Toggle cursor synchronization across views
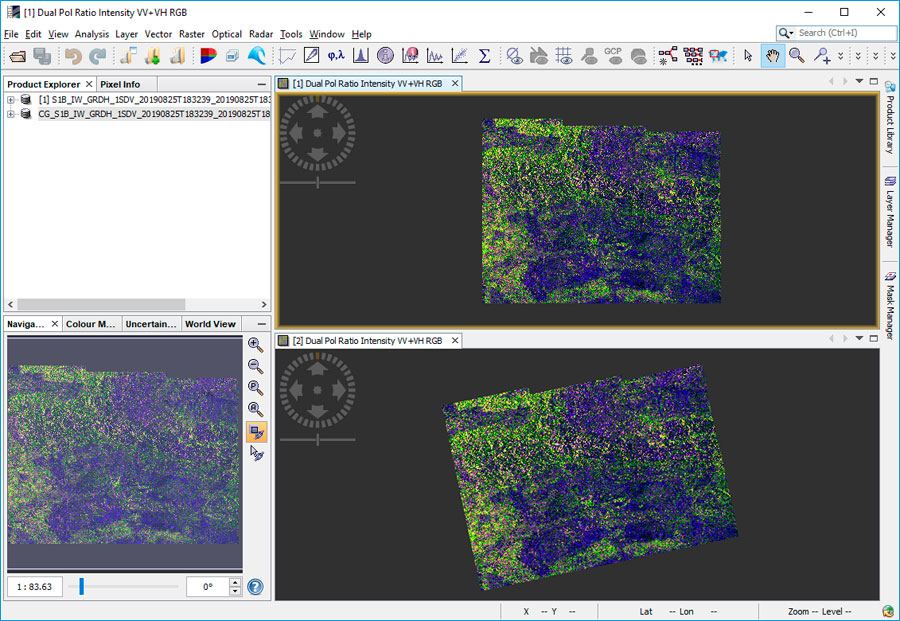Viewport: 900px width, 621px height. pyautogui.click(x=256, y=453)
